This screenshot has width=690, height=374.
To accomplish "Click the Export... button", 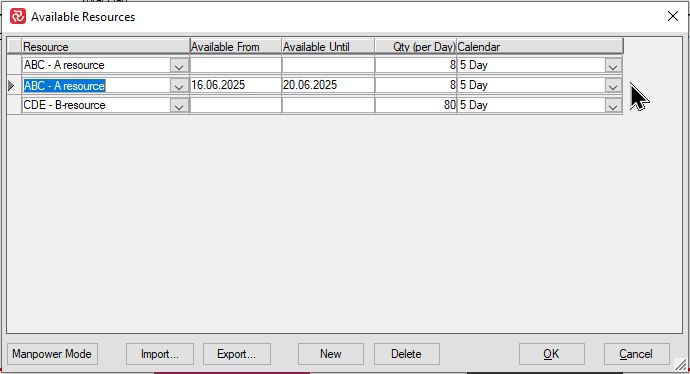I will click(x=237, y=354).
